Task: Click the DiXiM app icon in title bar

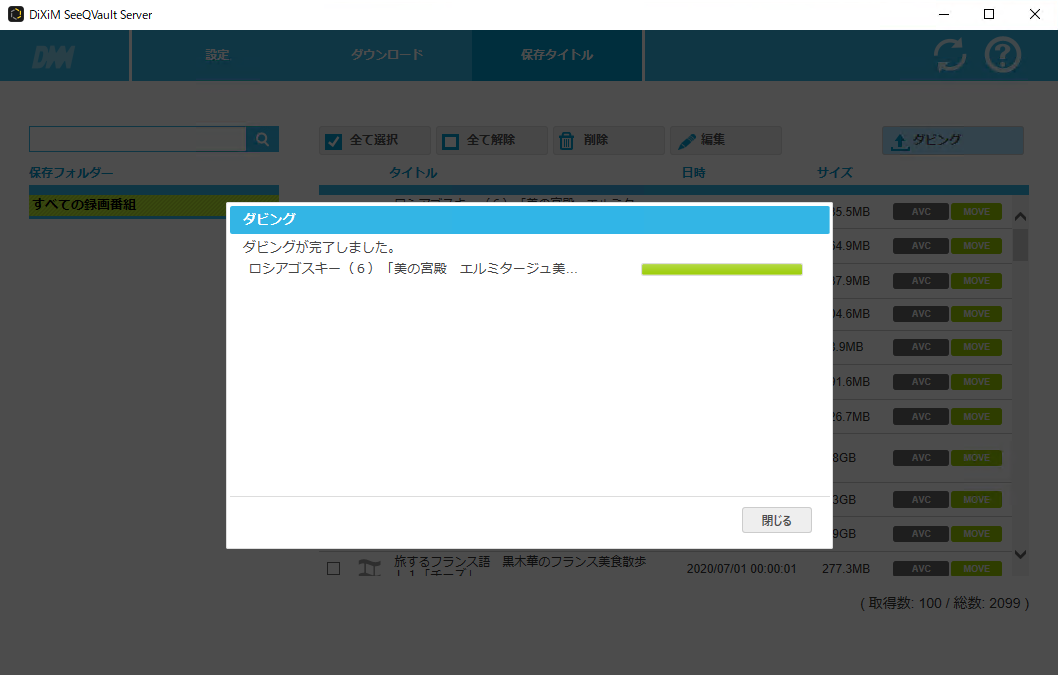Action: click(15, 14)
